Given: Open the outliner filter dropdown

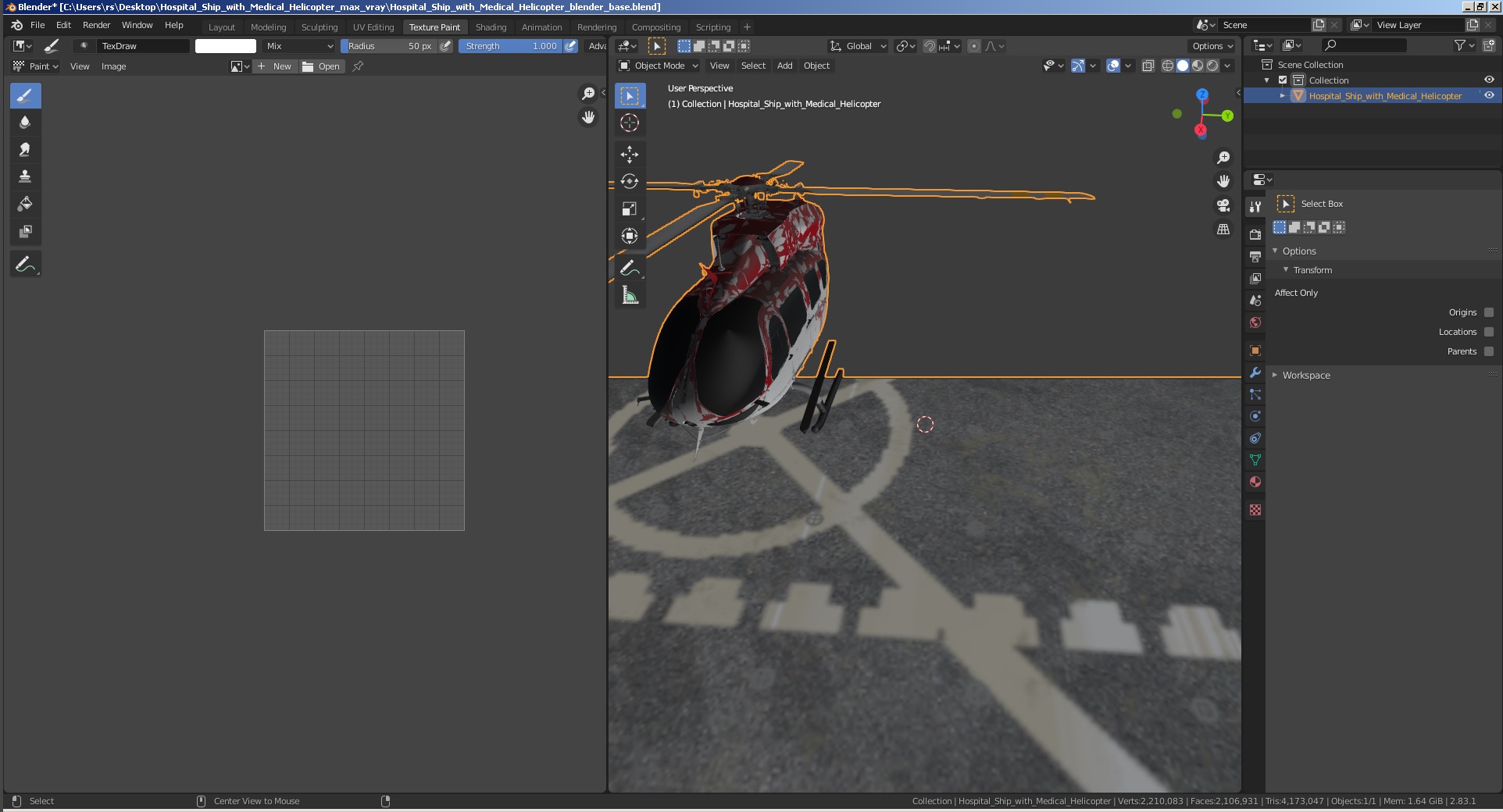Looking at the screenshot, I should click(1464, 46).
